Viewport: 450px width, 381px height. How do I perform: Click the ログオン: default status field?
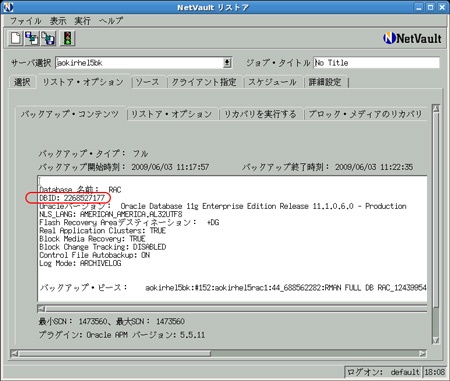[x=383, y=372]
